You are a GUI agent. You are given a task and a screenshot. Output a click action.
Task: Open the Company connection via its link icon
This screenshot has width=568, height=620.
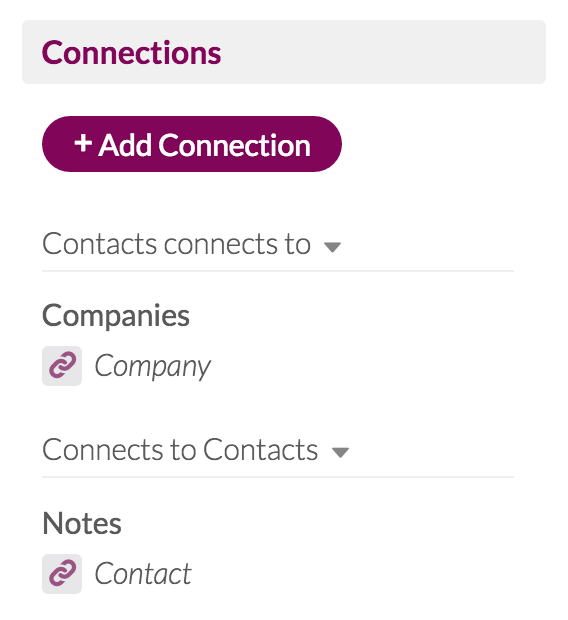pyautogui.click(x=62, y=366)
